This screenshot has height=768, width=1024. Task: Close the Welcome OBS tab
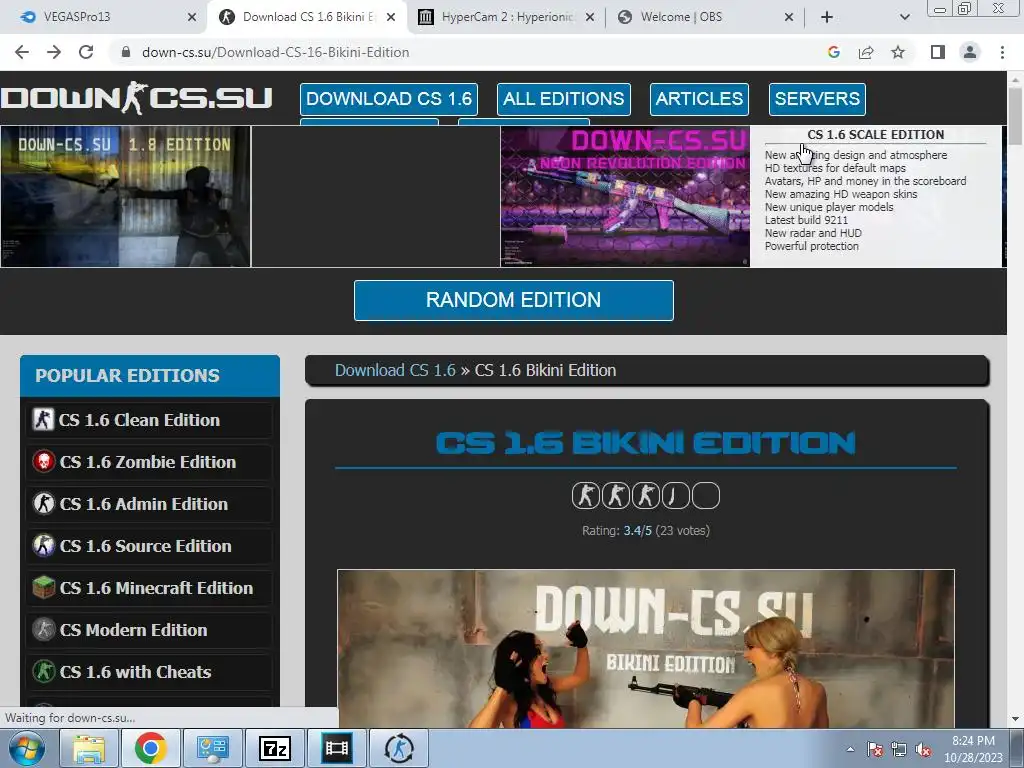[789, 17]
